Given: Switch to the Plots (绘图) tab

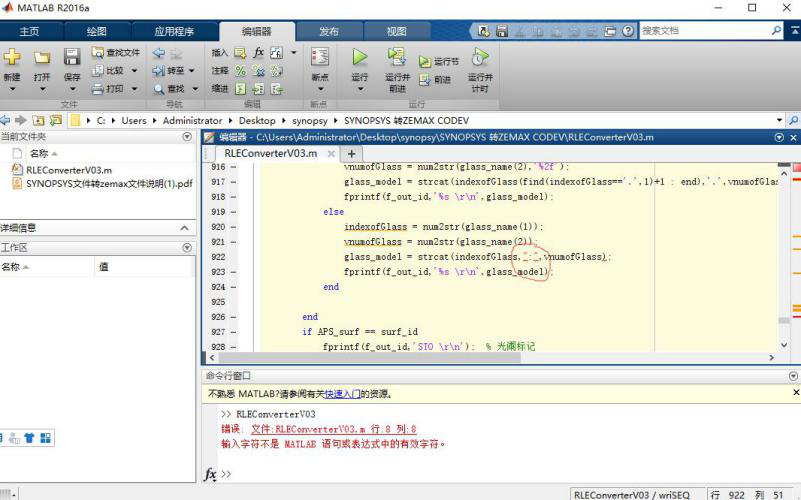Looking at the screenshot, I should (97, 31).
